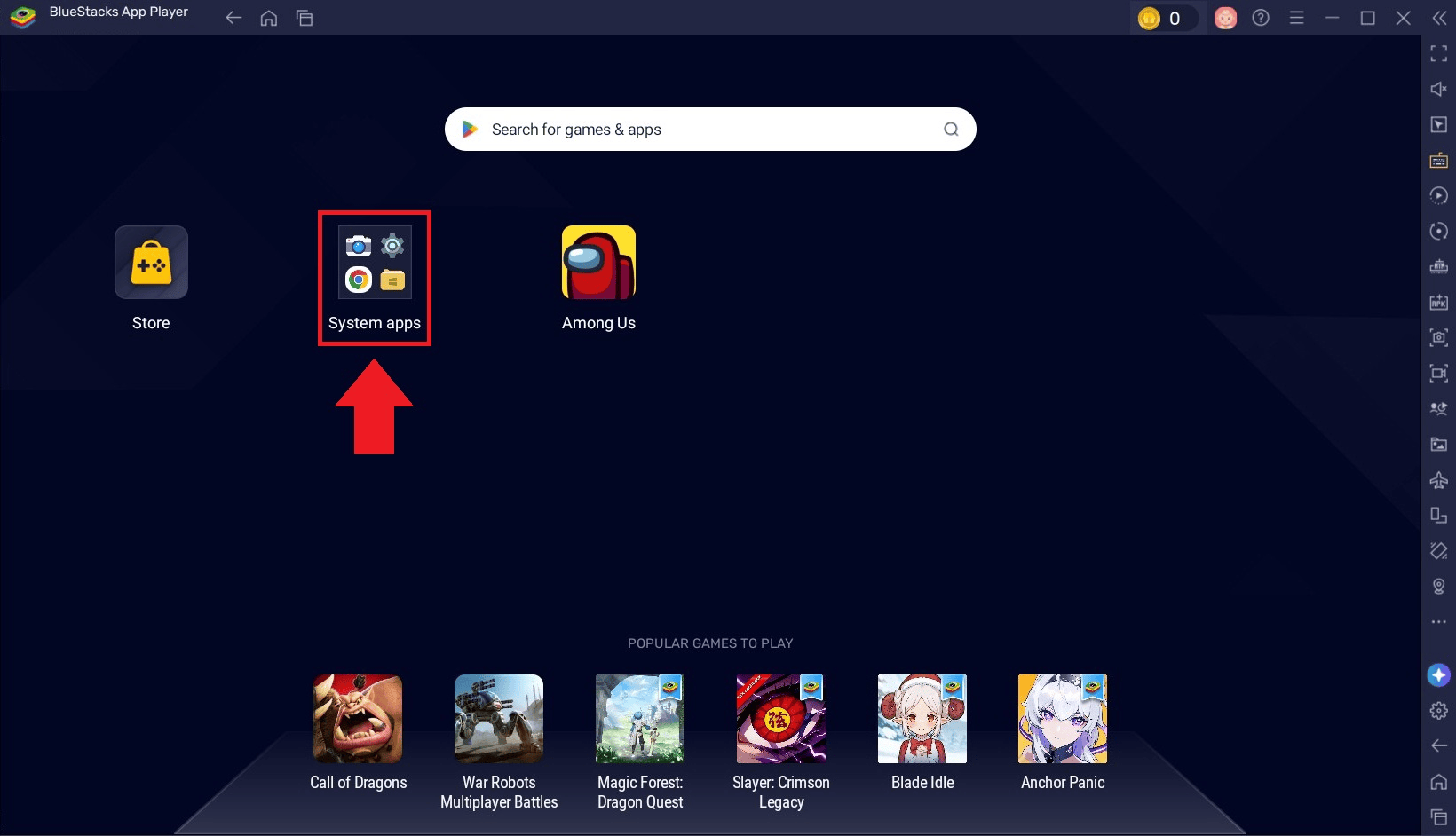Click the Slayer: Crimson Legacy label

coord(781,793)
